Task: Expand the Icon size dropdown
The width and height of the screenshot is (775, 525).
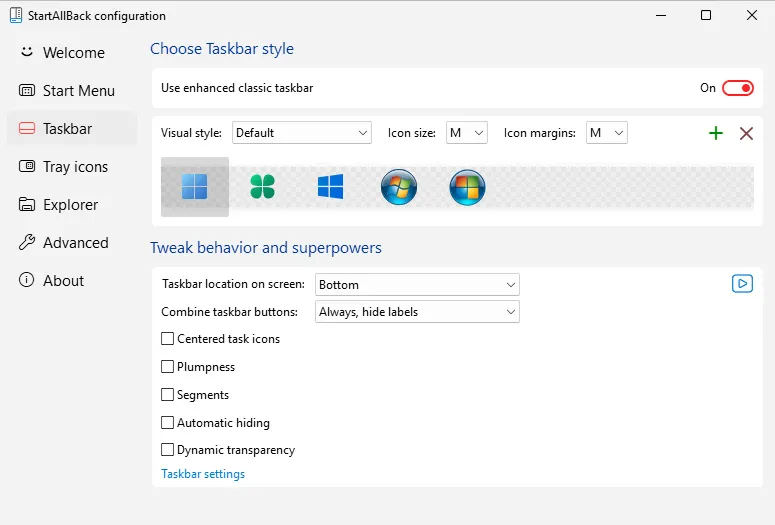Action: (466, 133)
